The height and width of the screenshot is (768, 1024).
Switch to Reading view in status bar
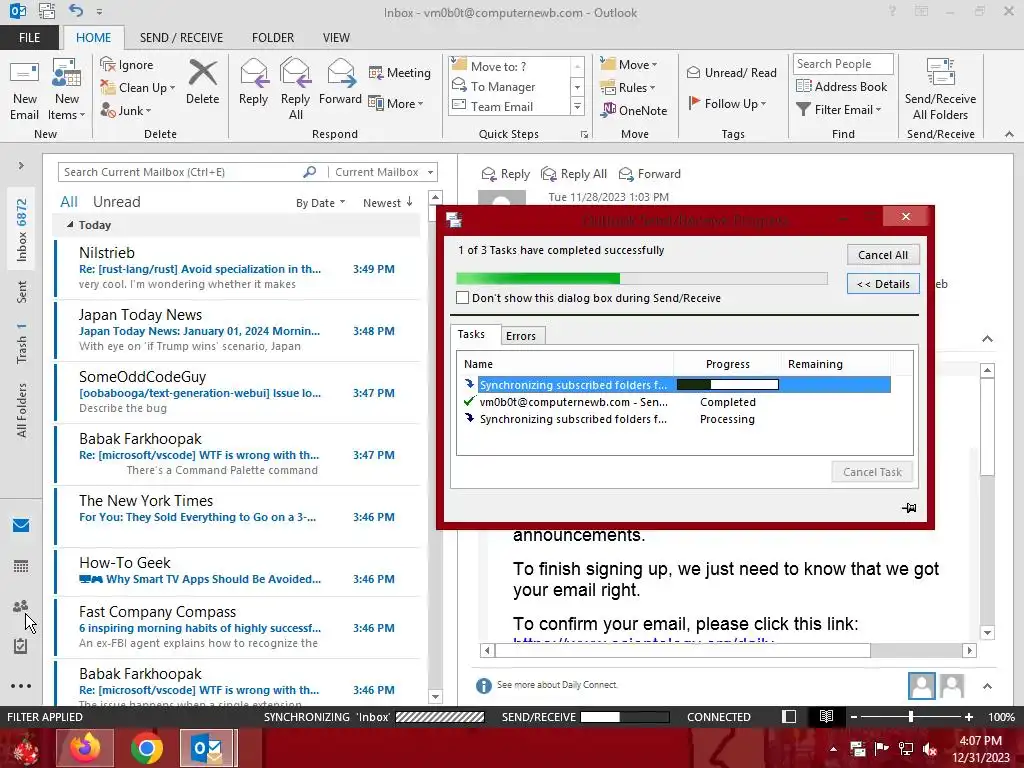826,716
